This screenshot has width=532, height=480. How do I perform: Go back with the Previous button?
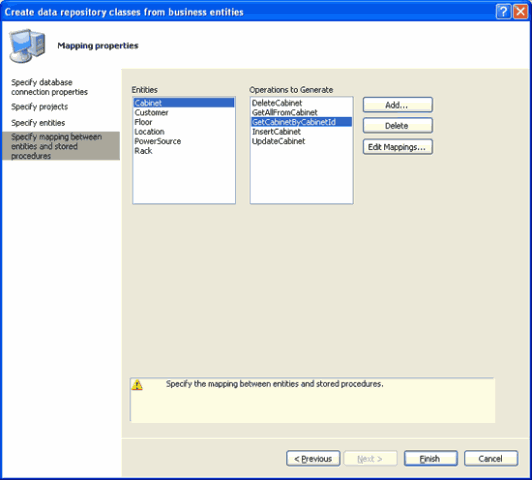tap(313, 459)
